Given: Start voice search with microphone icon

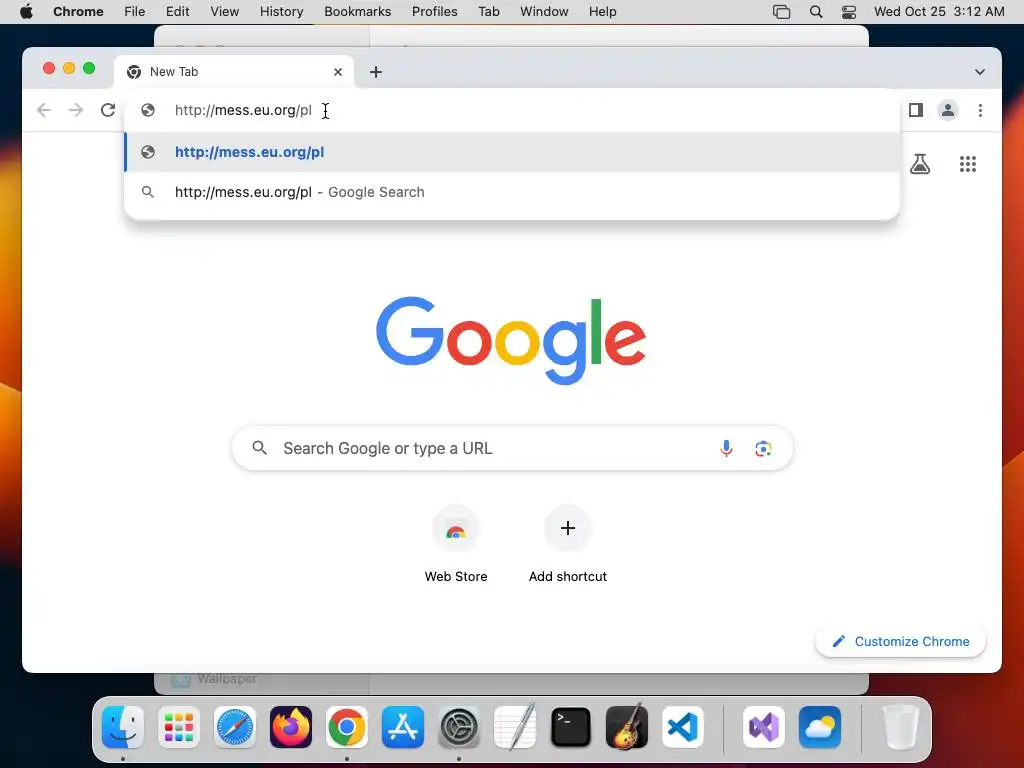Looking at the screenshot, I should (726, 448).
